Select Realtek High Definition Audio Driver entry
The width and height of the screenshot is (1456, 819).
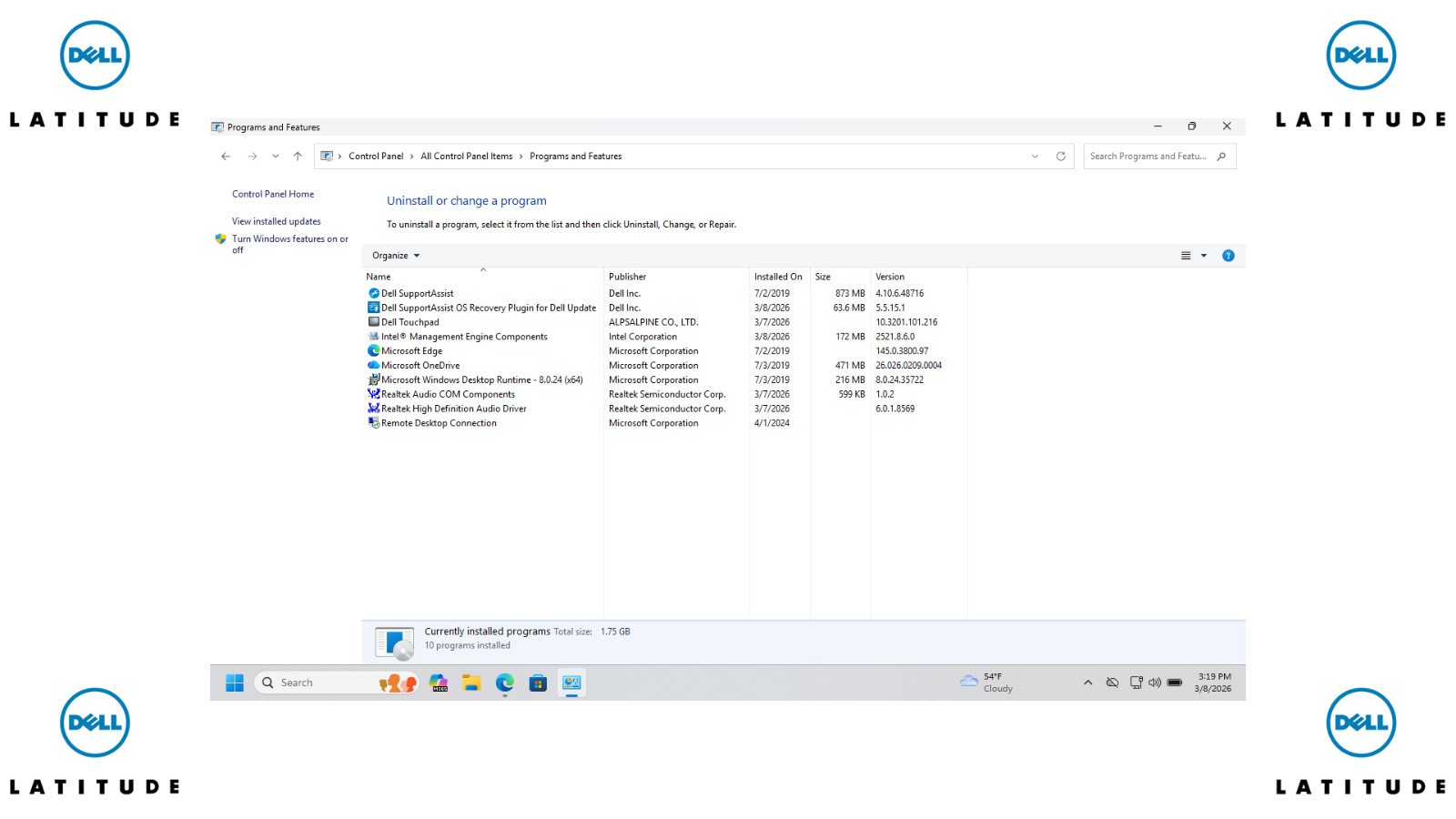pyautogui.click(x=454, y=409)
